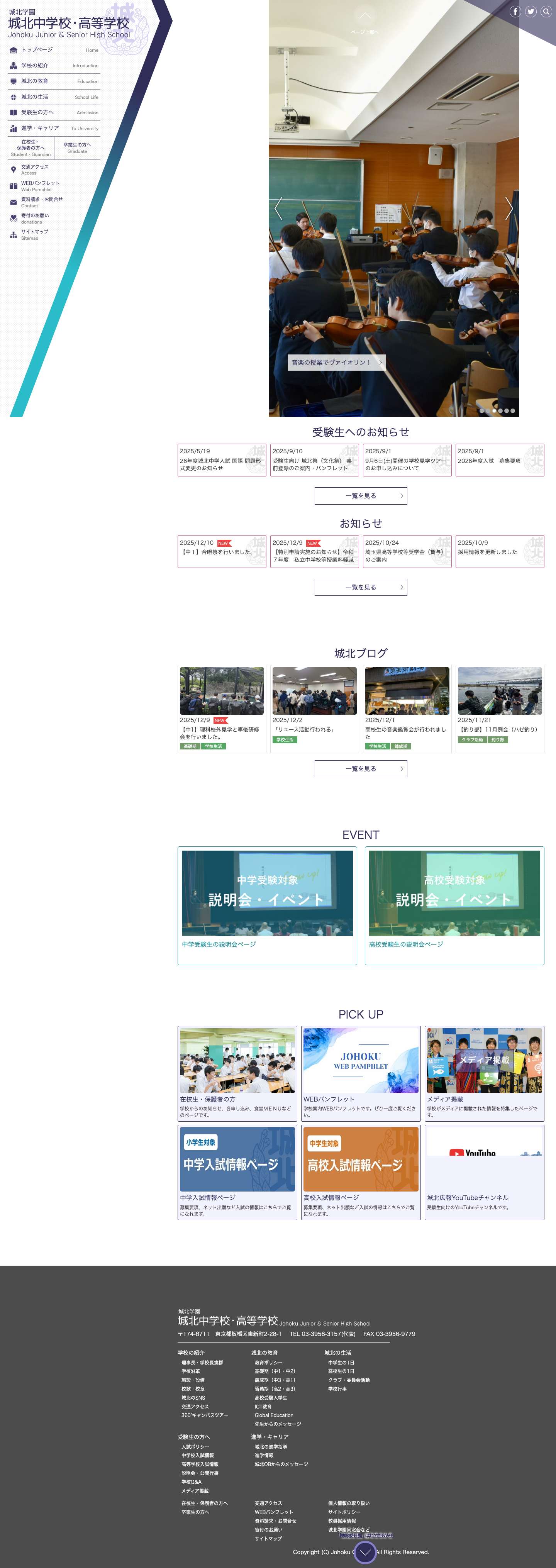Viewport: 556px width, 1568px height.
Task: Open footer link 理事長・学校長挨拶
Action: (202, 1362)
